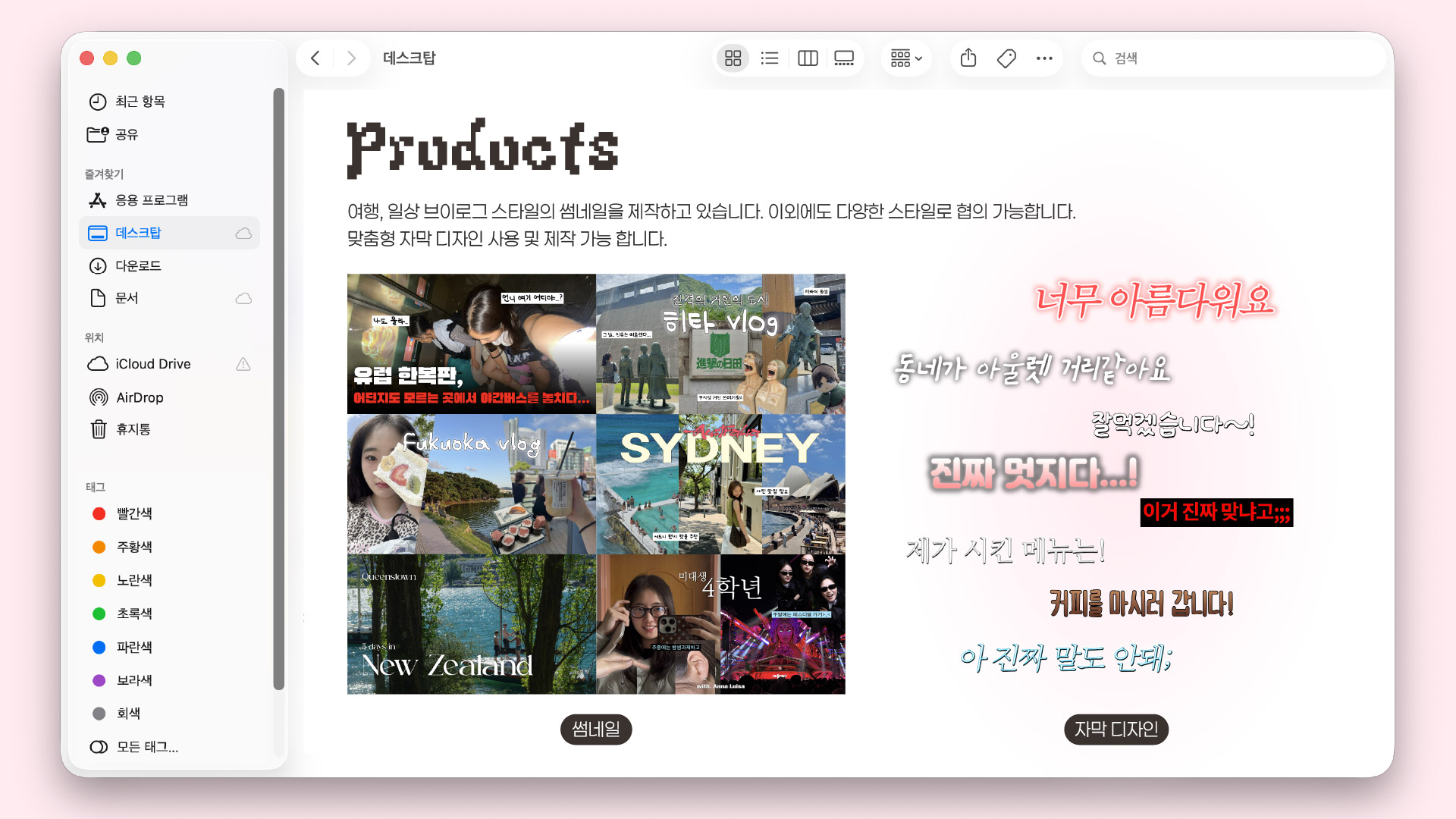Click the tag icon in toolbar
Screen dimensions: 1456x819
point(1006,58)
